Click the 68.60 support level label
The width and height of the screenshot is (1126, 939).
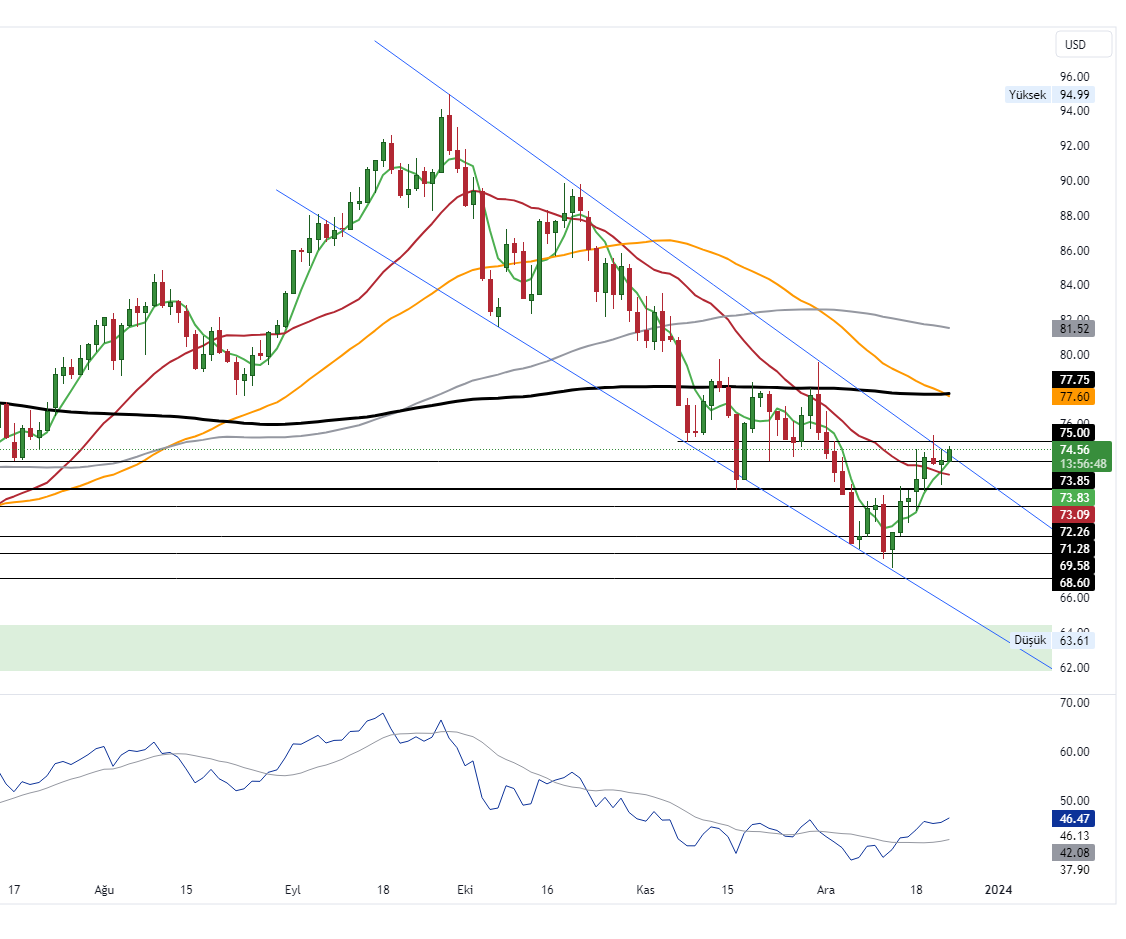[x=1074, y=583]
